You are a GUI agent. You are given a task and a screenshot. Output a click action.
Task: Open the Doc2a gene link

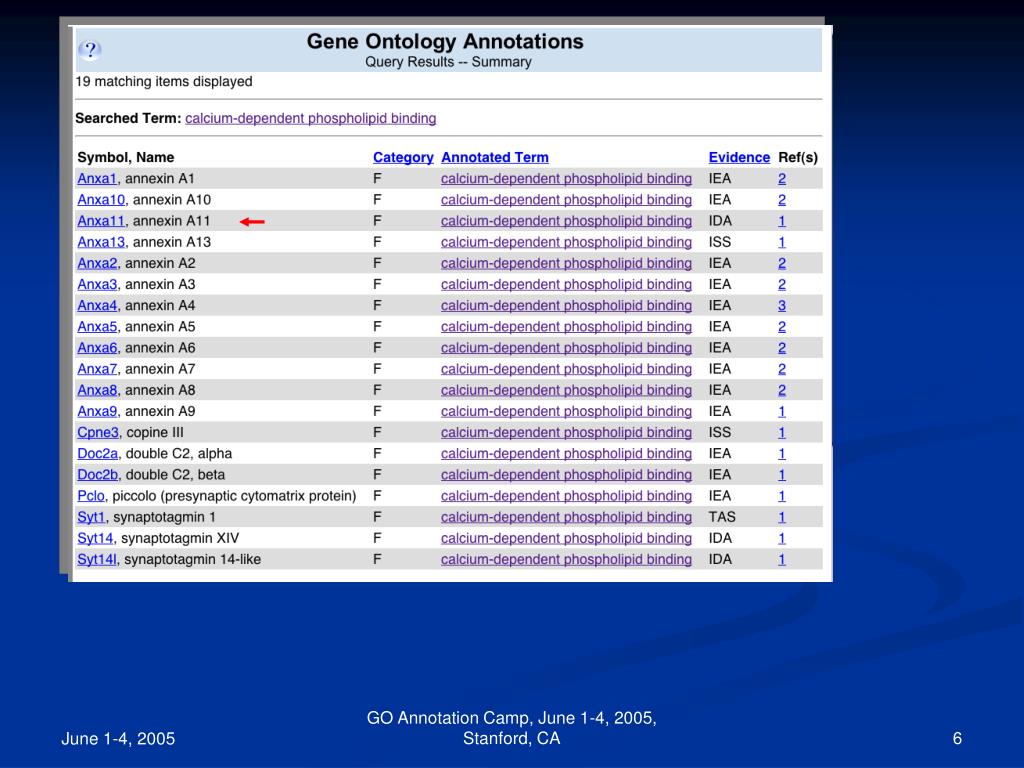97,453
